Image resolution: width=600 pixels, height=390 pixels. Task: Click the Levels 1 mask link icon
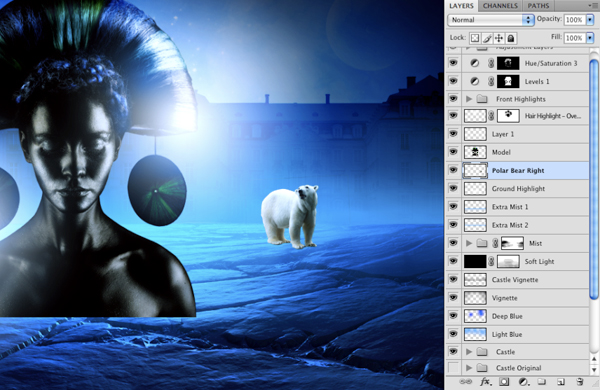[x=491, y=81]
